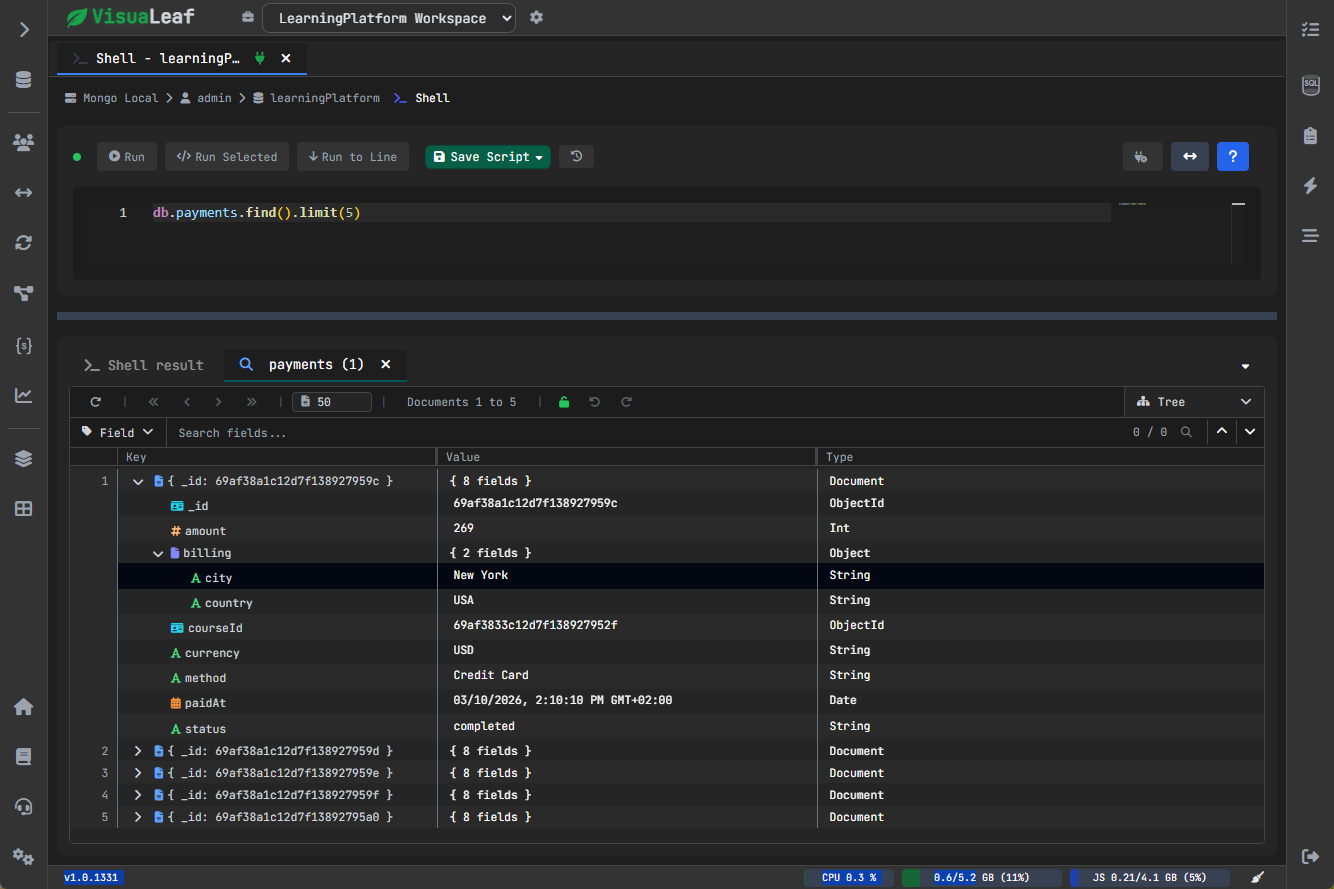Viewport: 1334px width, 889px height.
Task: Select the payments (1) result tab
Action: click(x=315, y=365)
